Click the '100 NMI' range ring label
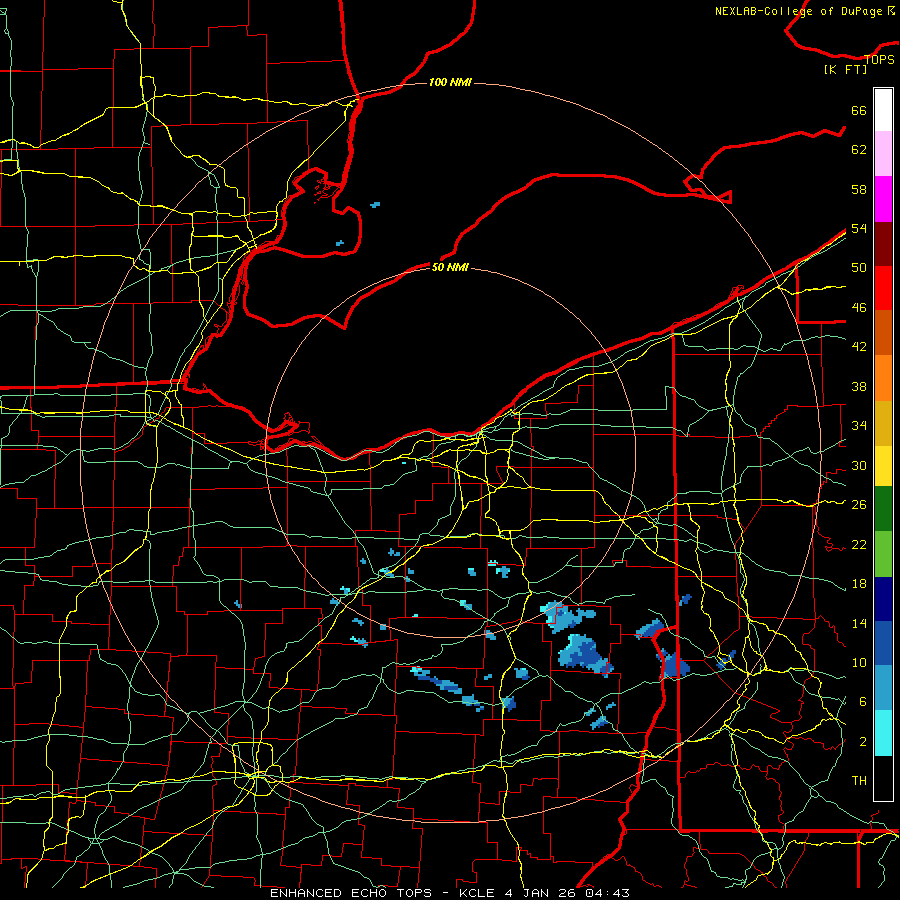The height and width of the screenshot is (900, 900). [450, 83]
